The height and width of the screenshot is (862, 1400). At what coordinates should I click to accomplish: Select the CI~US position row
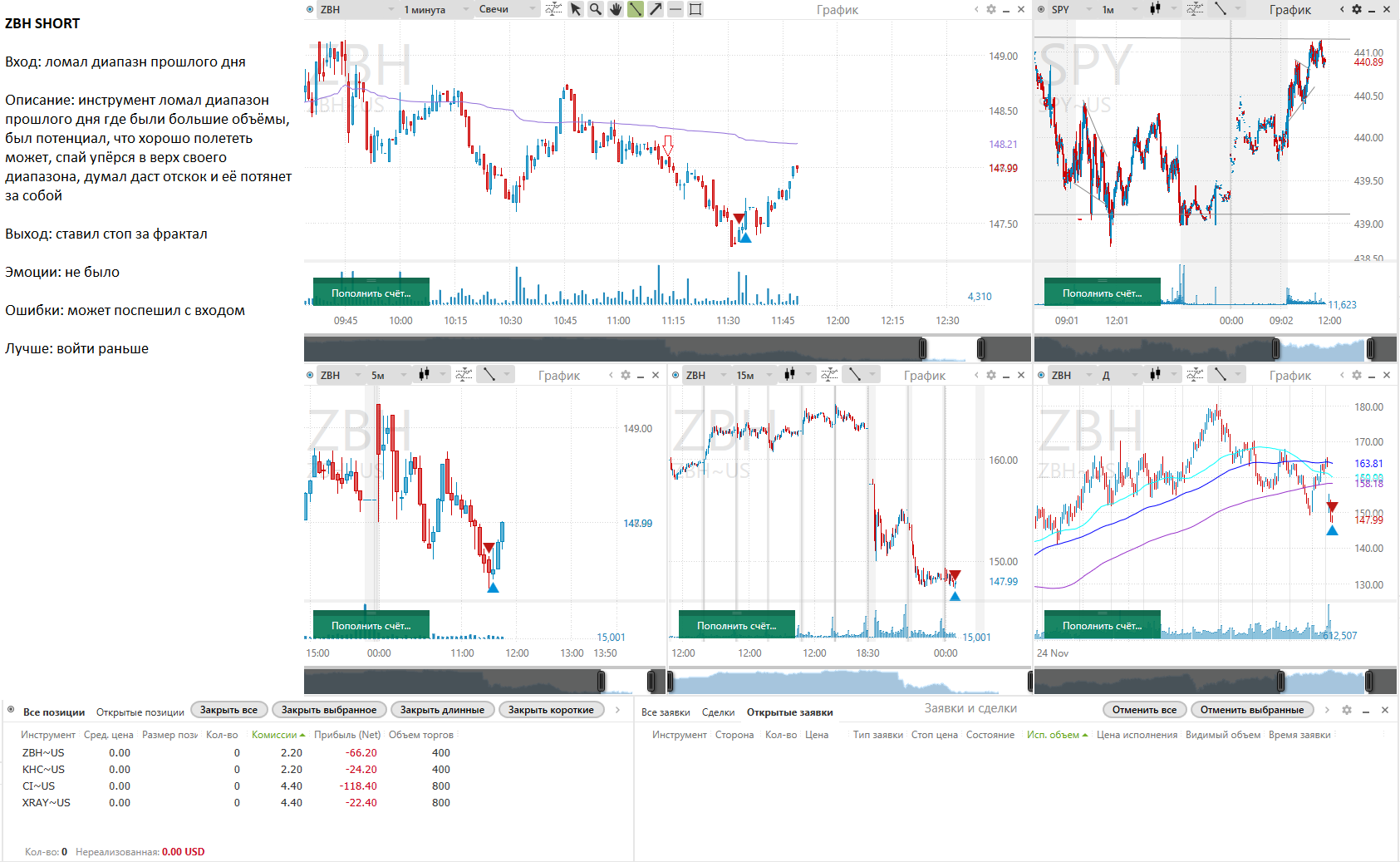point(237,786)
